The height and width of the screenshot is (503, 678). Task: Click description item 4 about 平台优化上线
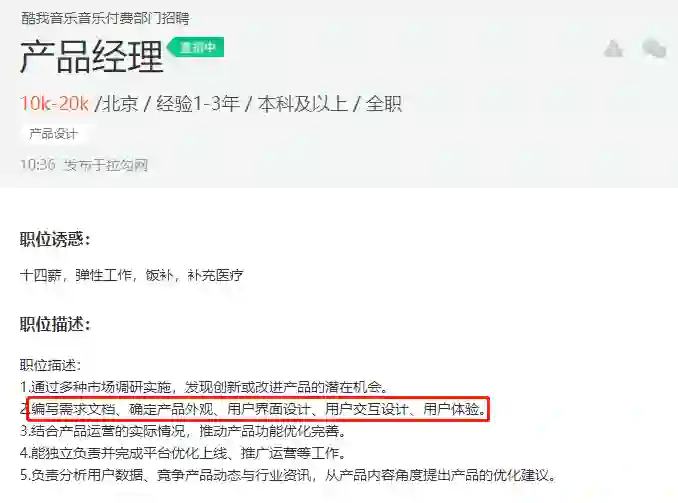point(183,453)
